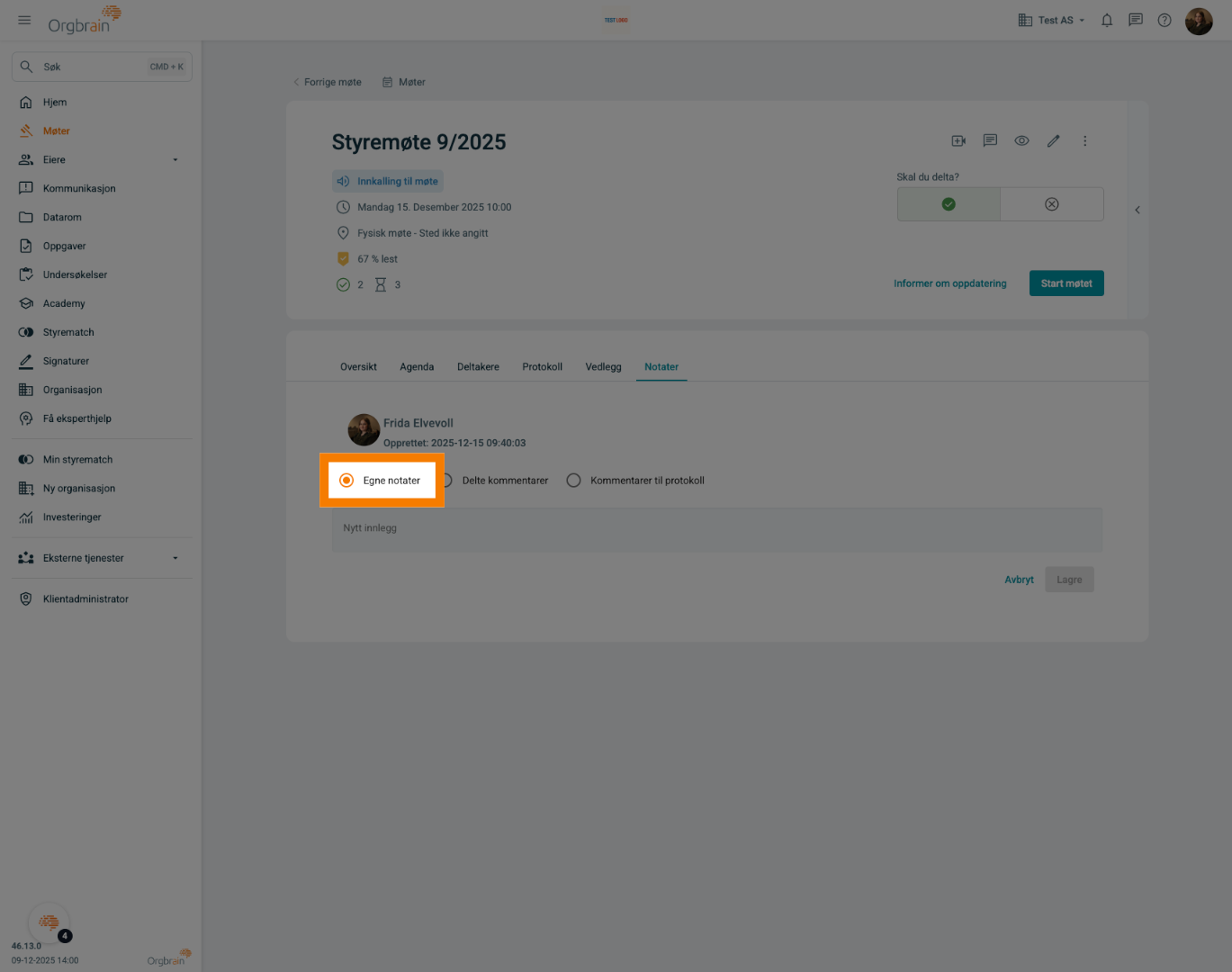Select the Notater tab
The height and width of the screenshot is (972, 1232).
pos(661,367)
